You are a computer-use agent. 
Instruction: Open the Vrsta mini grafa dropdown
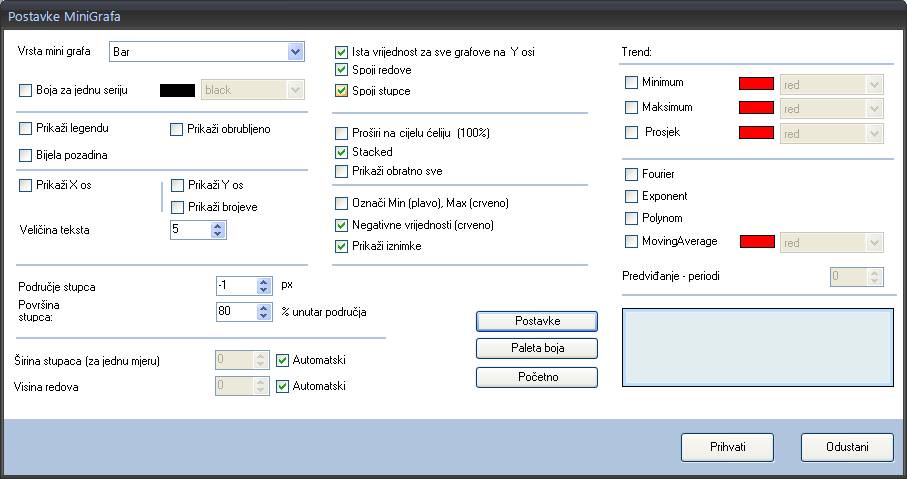[x=207, y=51]
